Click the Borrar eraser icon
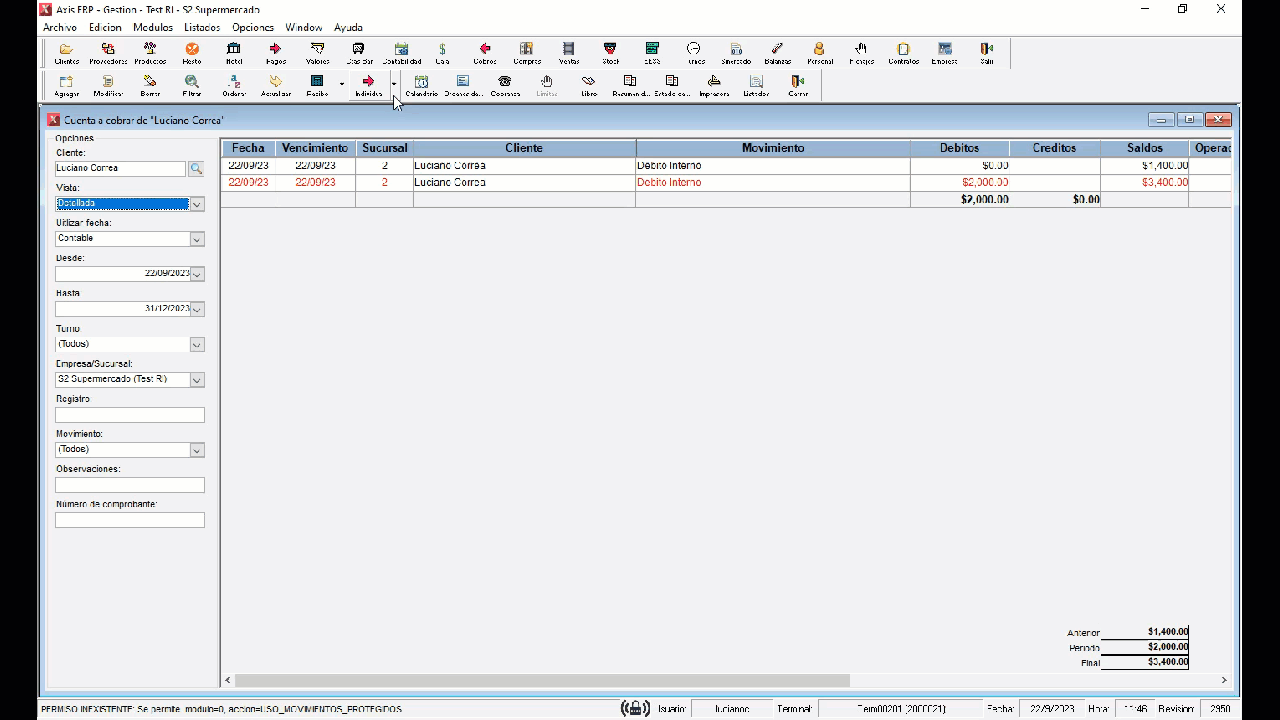The height and width of the screenshot is (720, 1280). pos(150,85)
